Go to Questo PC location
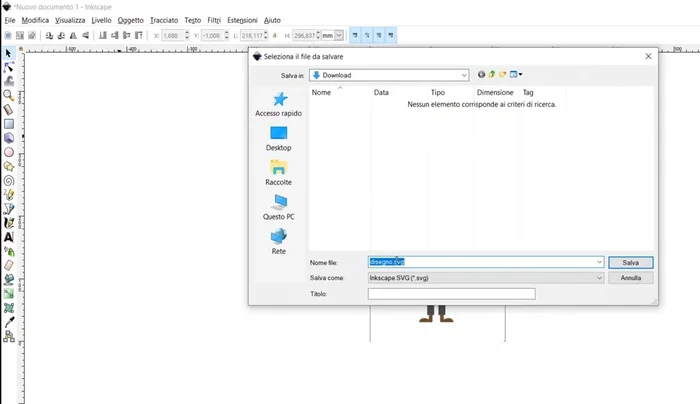 [x=279, y=208]
